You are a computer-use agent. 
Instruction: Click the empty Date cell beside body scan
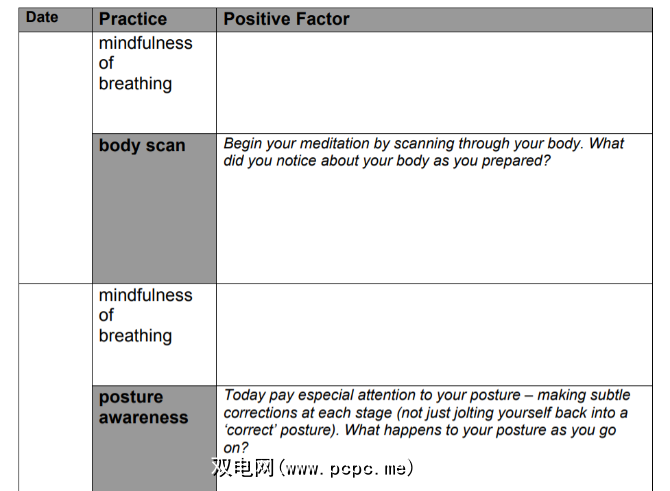click(55, 207)
